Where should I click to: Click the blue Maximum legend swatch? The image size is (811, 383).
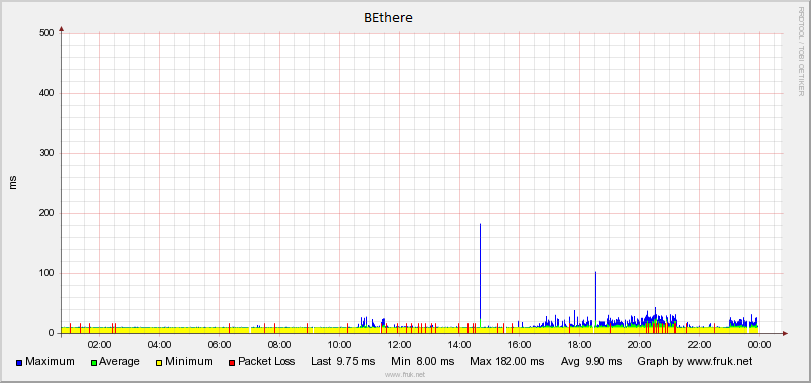(x=19, y=362)
